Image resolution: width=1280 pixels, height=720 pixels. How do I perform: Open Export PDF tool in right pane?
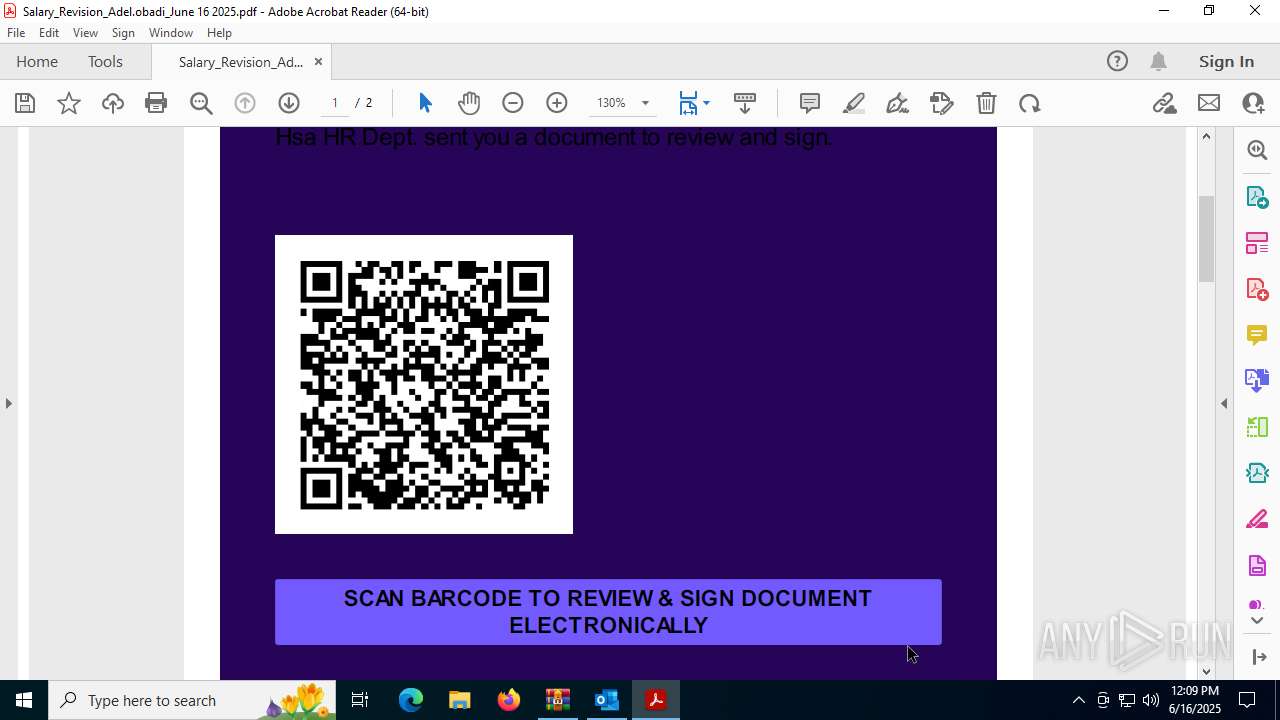[1257, 197]
